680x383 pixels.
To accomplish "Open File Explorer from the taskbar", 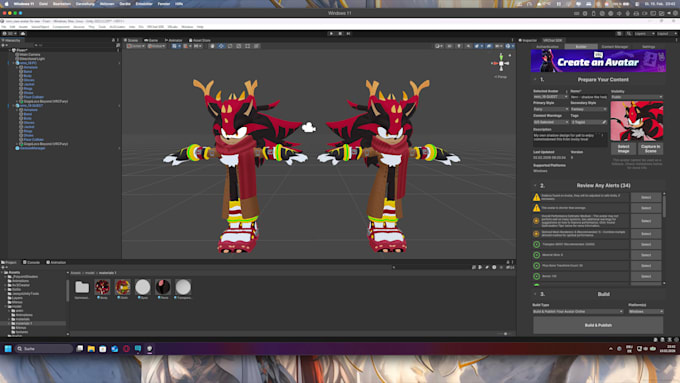I will [x=91, y=349].
